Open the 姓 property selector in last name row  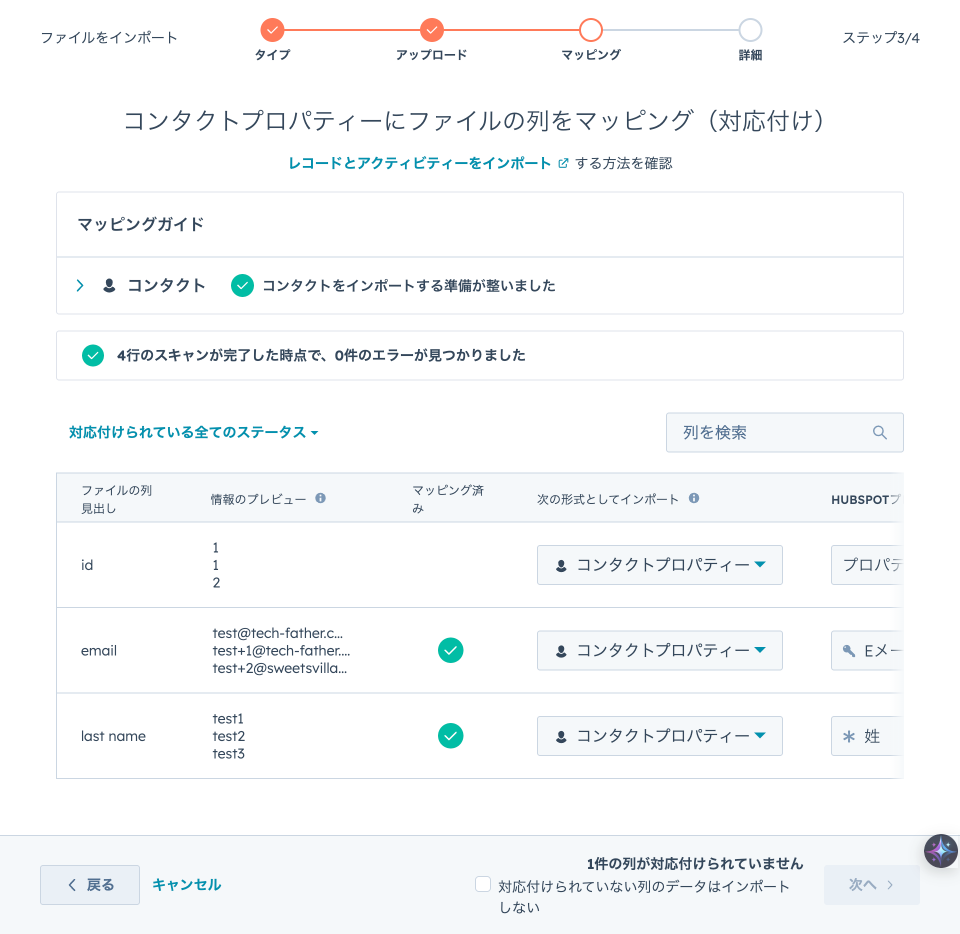pyautogui.click(x=867, y=736)
